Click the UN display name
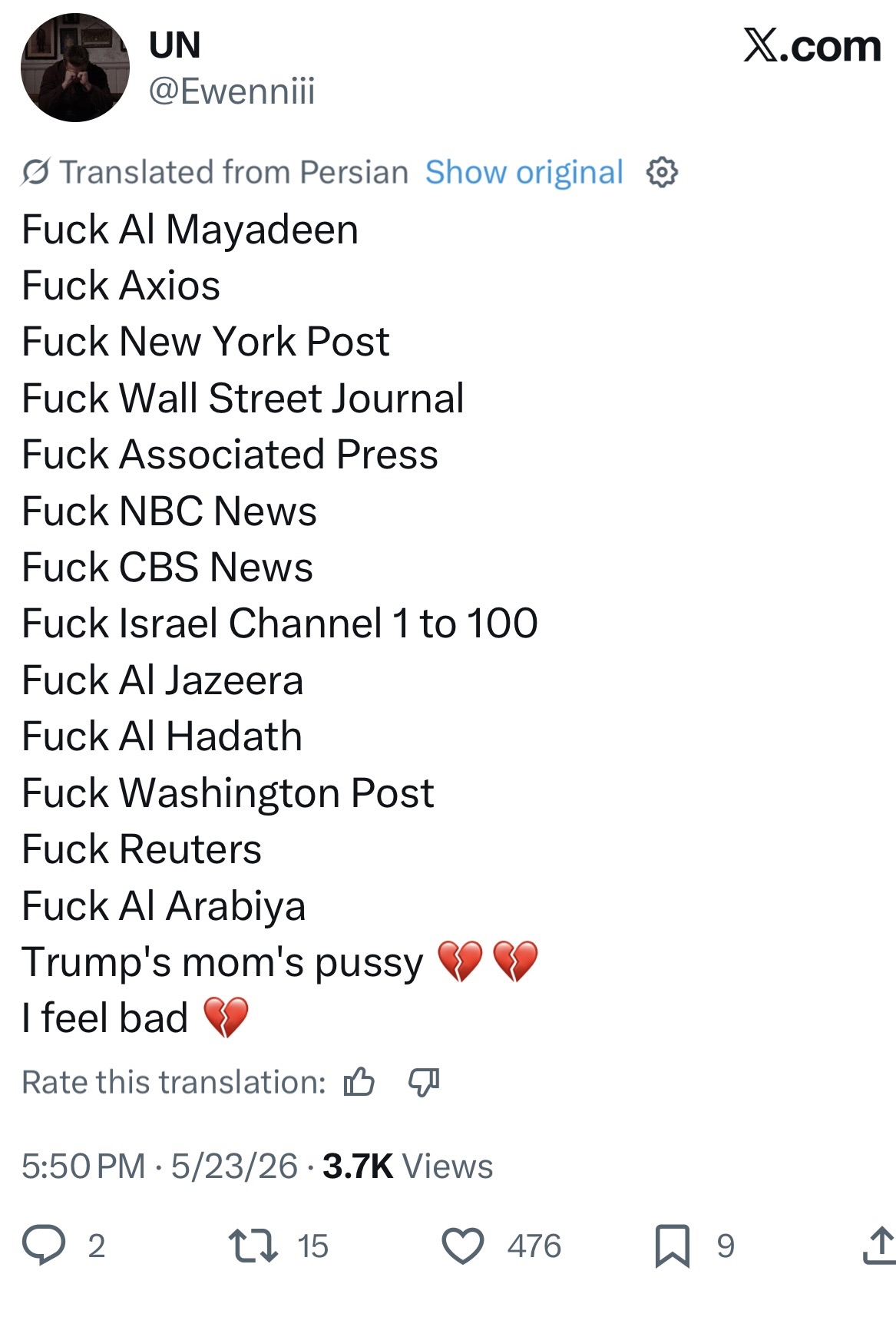896x1317 pixels. tap(175, 45)
